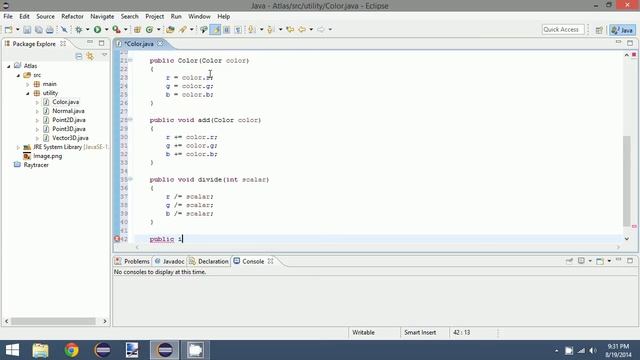This screenshot has height=360, width=640.
Task: Open the New file dropdown arrow
Action: pyautogui.click(x=18, y=29)
